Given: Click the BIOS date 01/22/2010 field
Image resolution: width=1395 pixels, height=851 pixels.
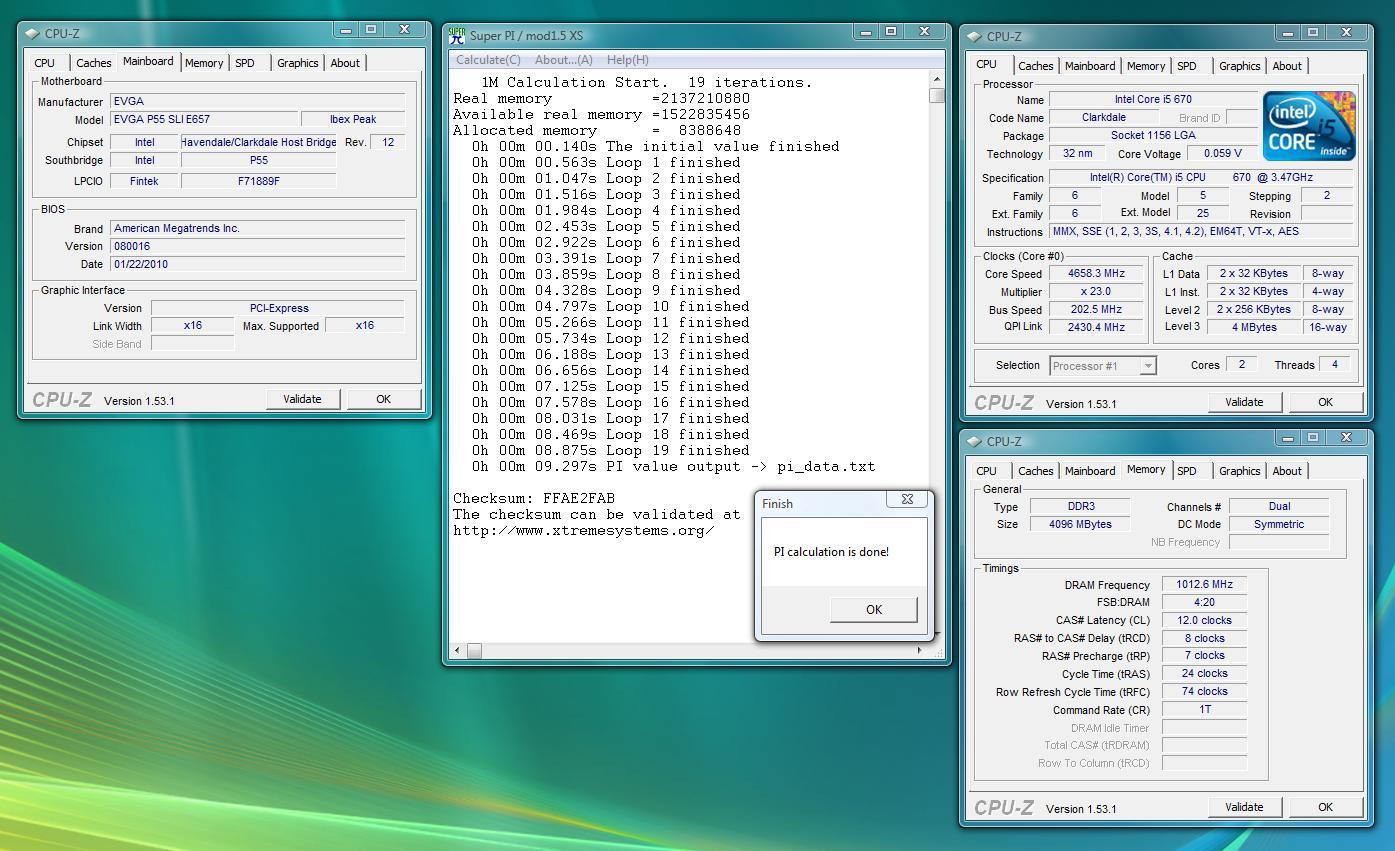Looking at the screenshot, I should click(x=257, y=265).
